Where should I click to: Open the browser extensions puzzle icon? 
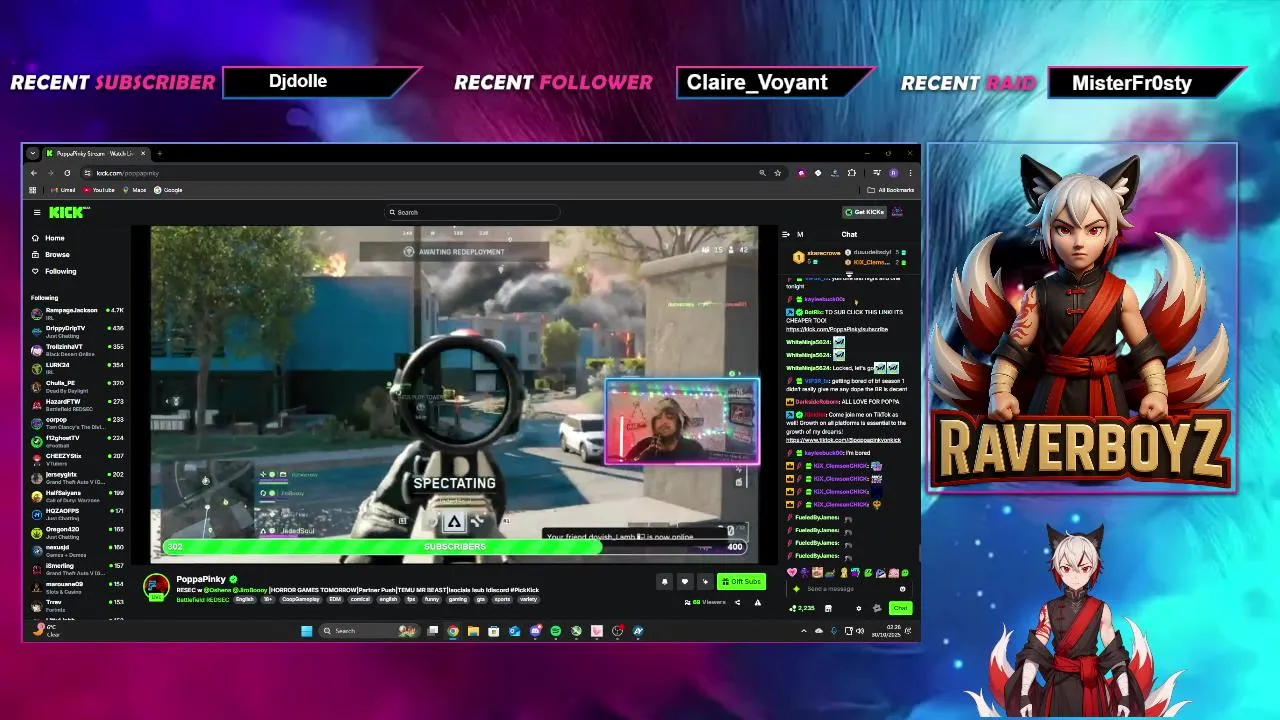point(851,173)
